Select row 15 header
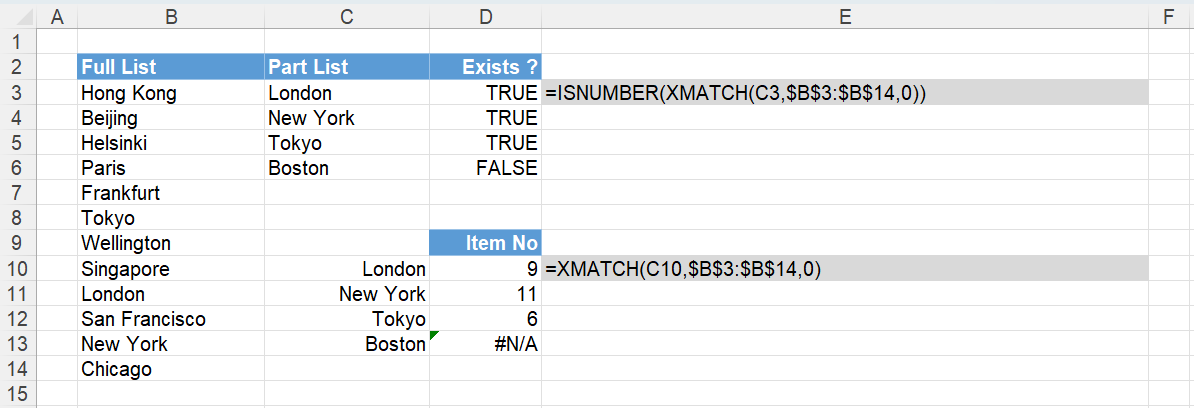The width and height of the screenshot is (1194, 408). click(x=19, y=394)
